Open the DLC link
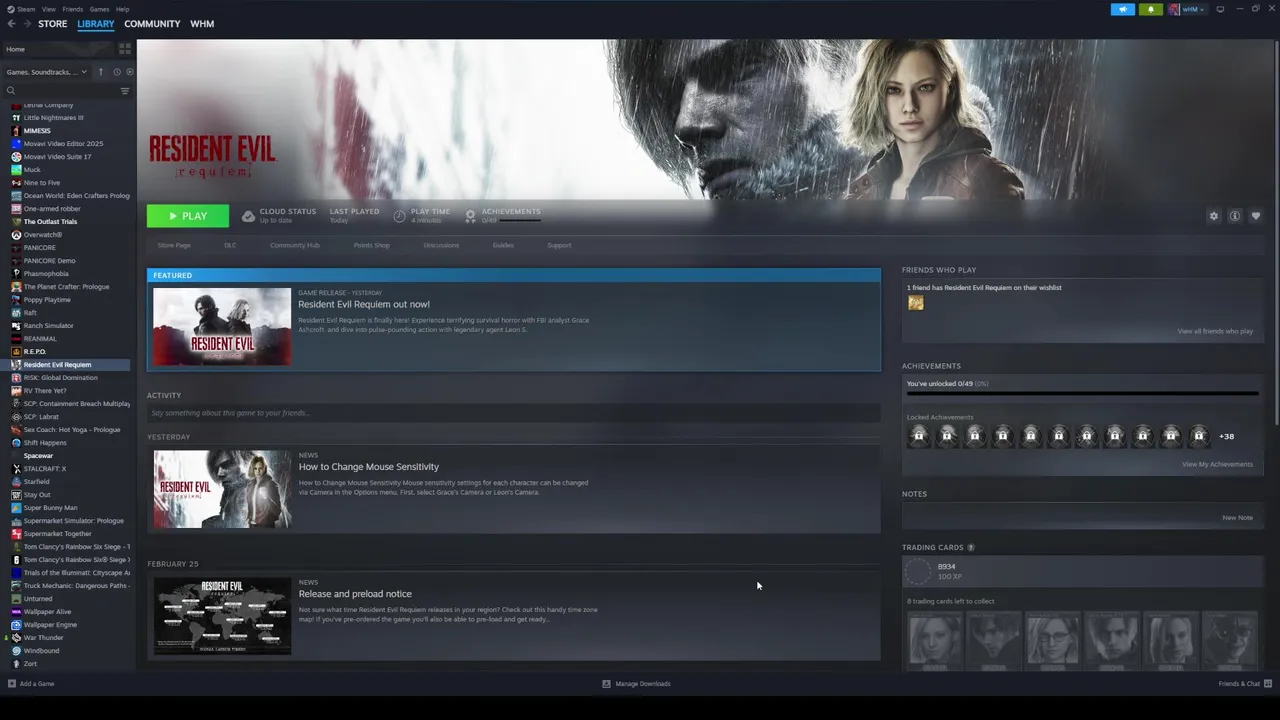 tap(230, 245)
